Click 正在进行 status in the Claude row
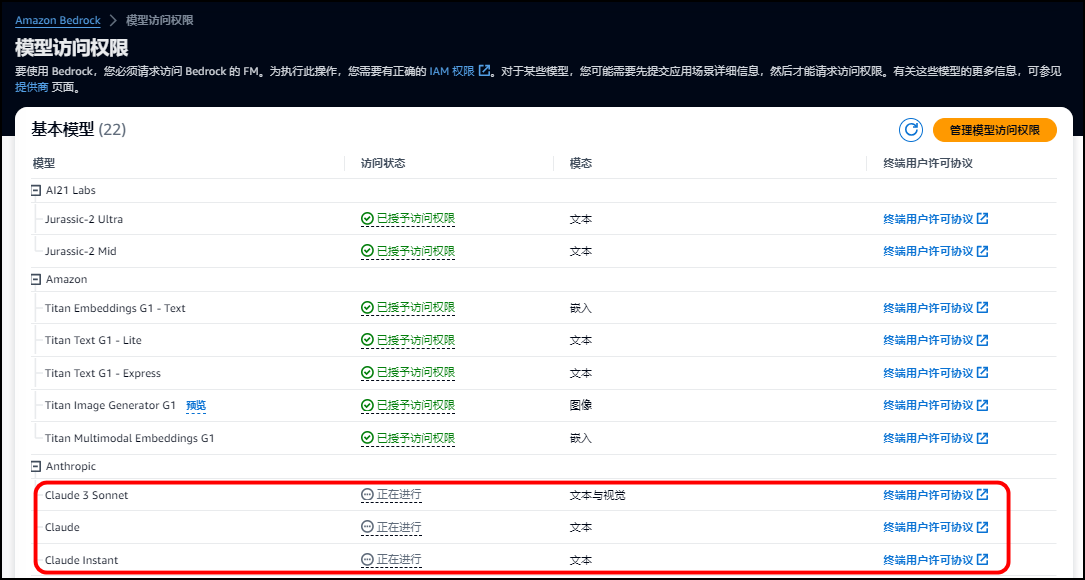Viewport: 1085px width, 580px height. coord(391,527)
